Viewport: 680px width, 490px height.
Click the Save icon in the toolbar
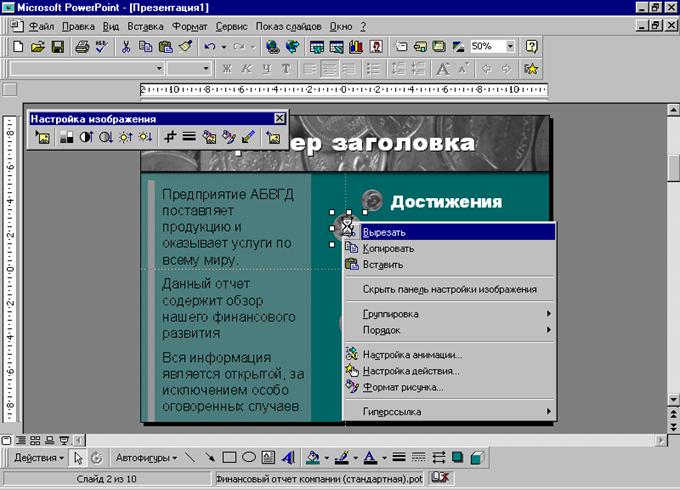tap(57, 47)
